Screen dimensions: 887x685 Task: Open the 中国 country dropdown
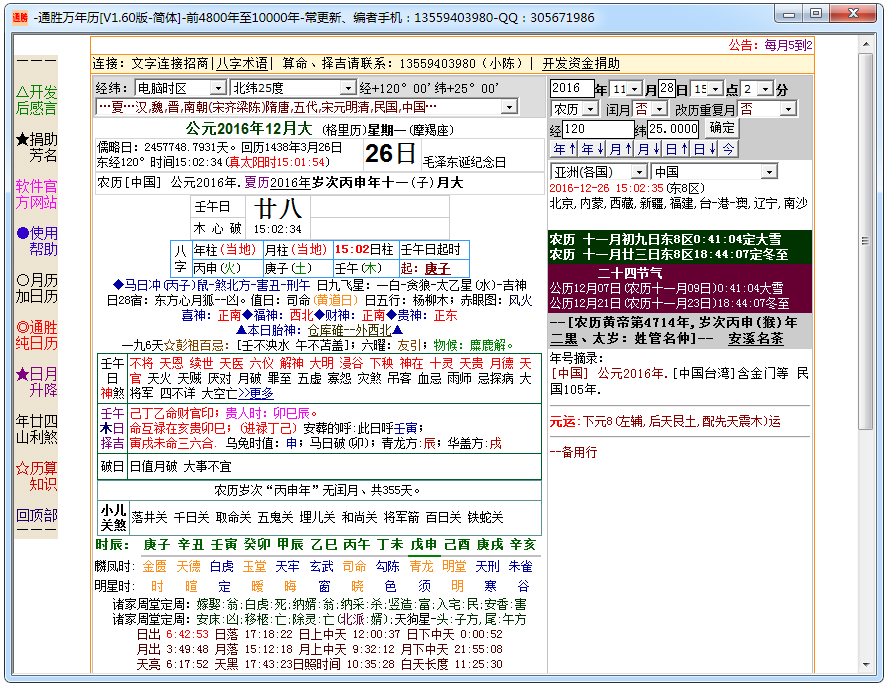pos(769,171)
